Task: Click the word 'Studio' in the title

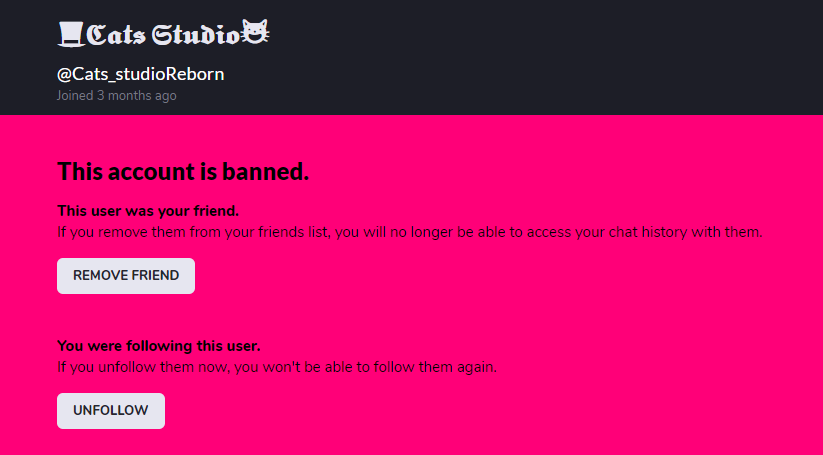Action: click(196, 35)
